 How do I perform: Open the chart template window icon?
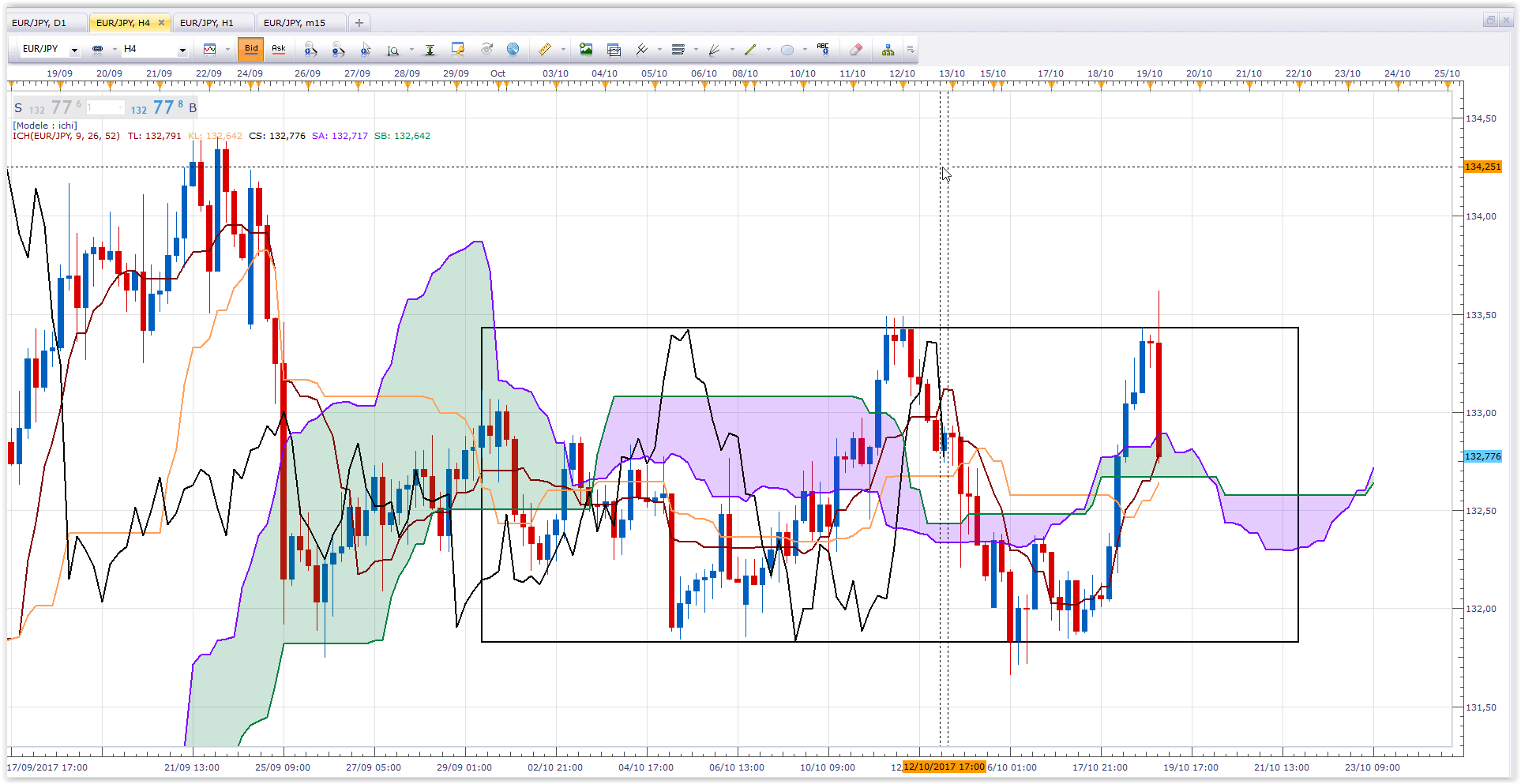point(614,50)
